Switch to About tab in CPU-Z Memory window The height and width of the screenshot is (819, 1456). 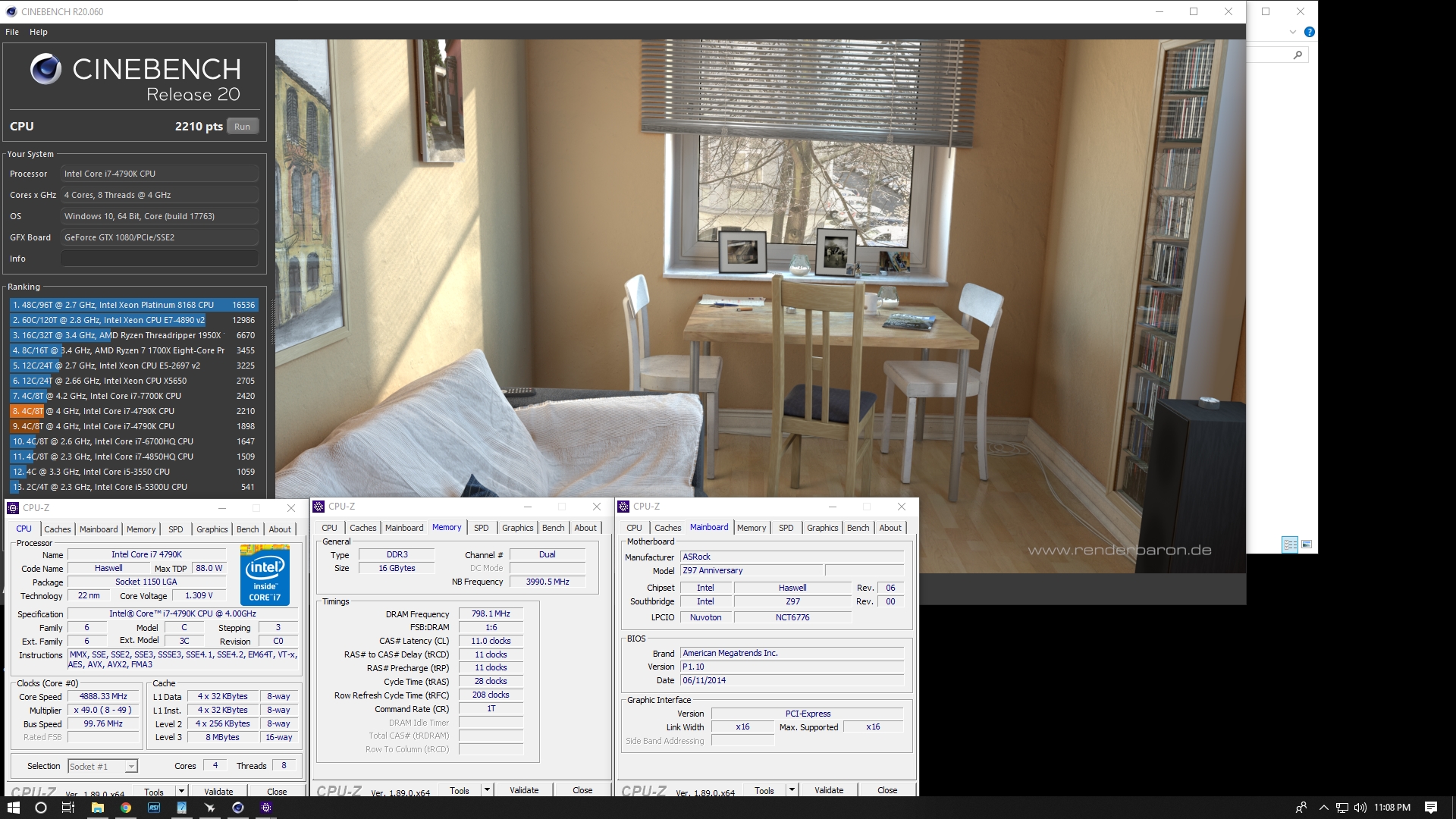point(585,528)
